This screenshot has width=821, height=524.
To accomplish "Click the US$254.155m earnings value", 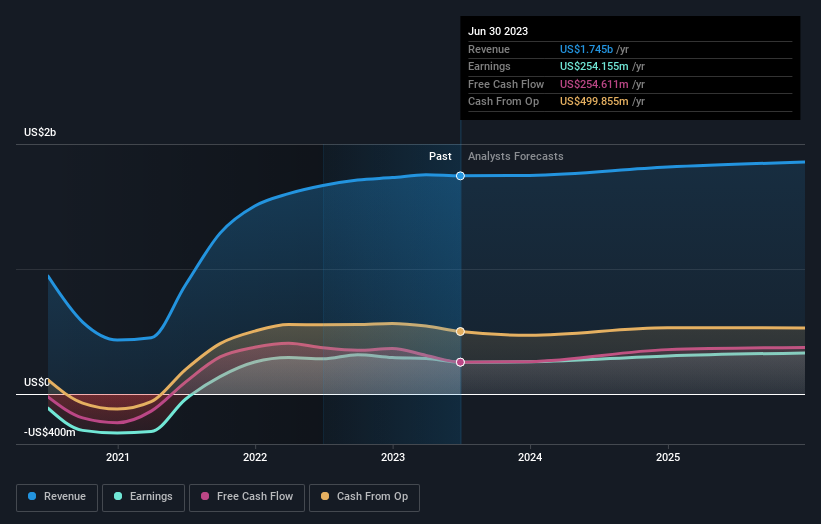I will [594, 66].
